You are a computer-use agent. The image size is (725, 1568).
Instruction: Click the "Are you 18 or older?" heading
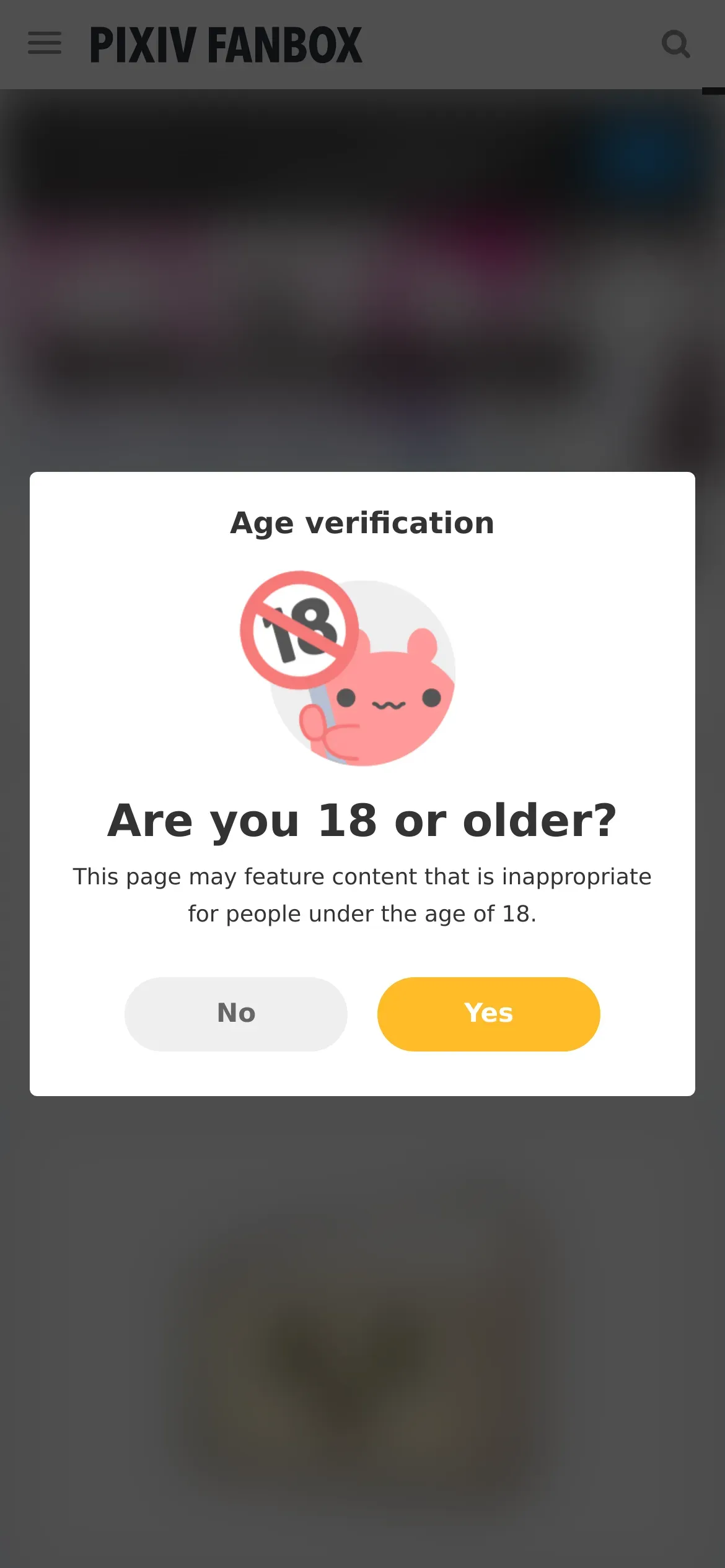(362, 820)
